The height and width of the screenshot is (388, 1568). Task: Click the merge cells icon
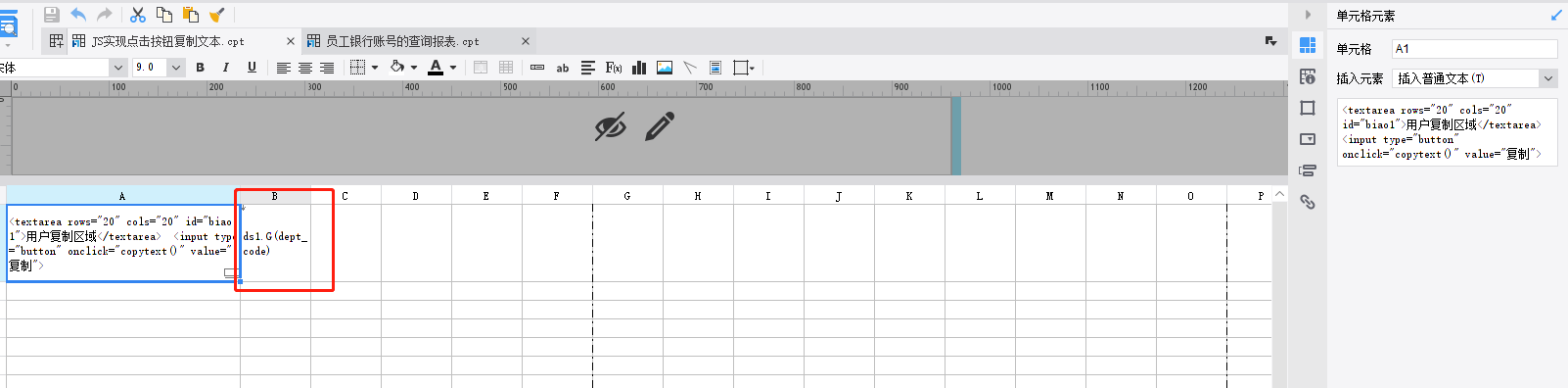click(481, 68)
